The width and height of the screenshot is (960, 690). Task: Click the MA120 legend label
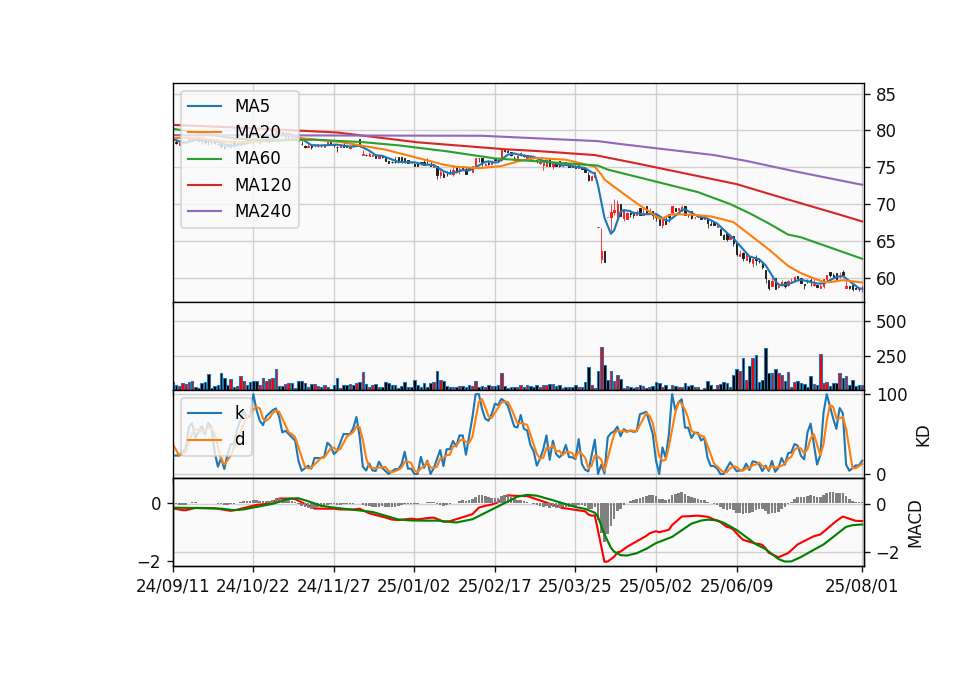263,185
